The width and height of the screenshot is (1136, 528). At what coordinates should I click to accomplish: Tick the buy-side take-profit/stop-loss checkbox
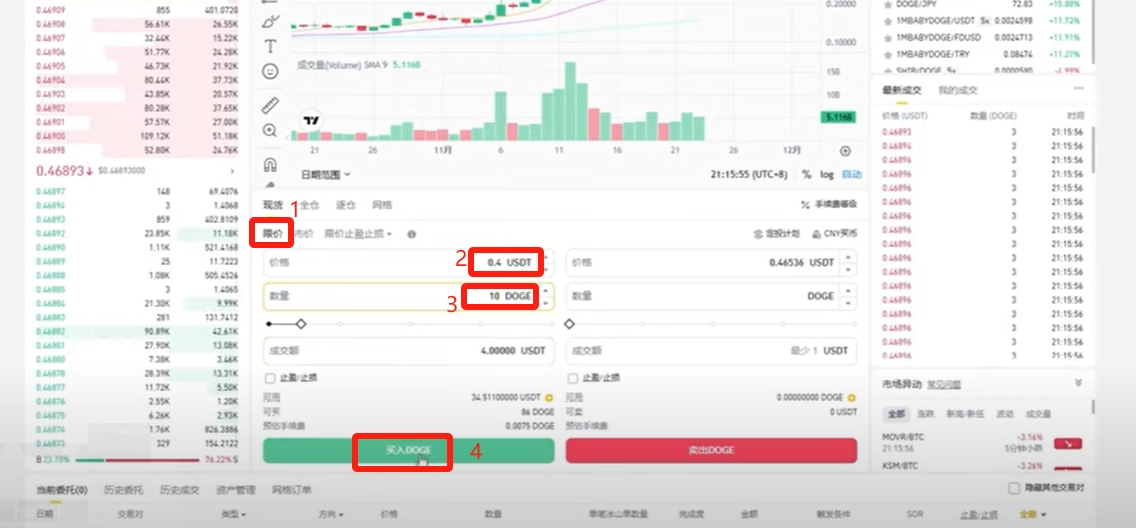[x=270, y=378]
